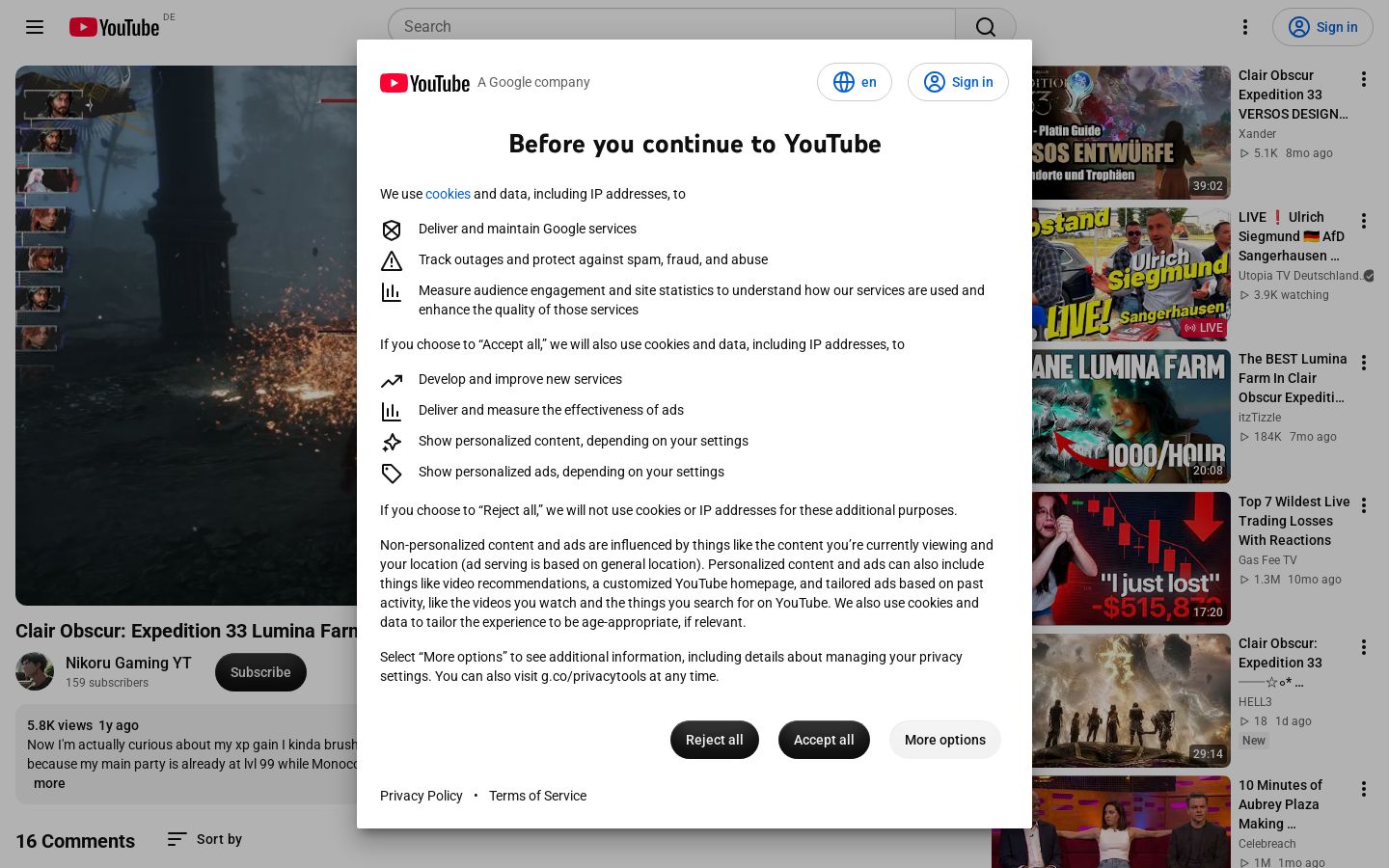
Task: Open the HELL3 channel name
Action: point(1255,702)
